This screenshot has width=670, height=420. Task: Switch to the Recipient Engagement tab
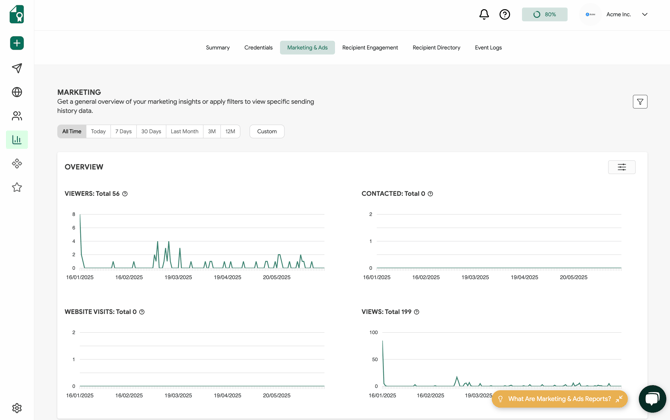click(x=370, y=47)
